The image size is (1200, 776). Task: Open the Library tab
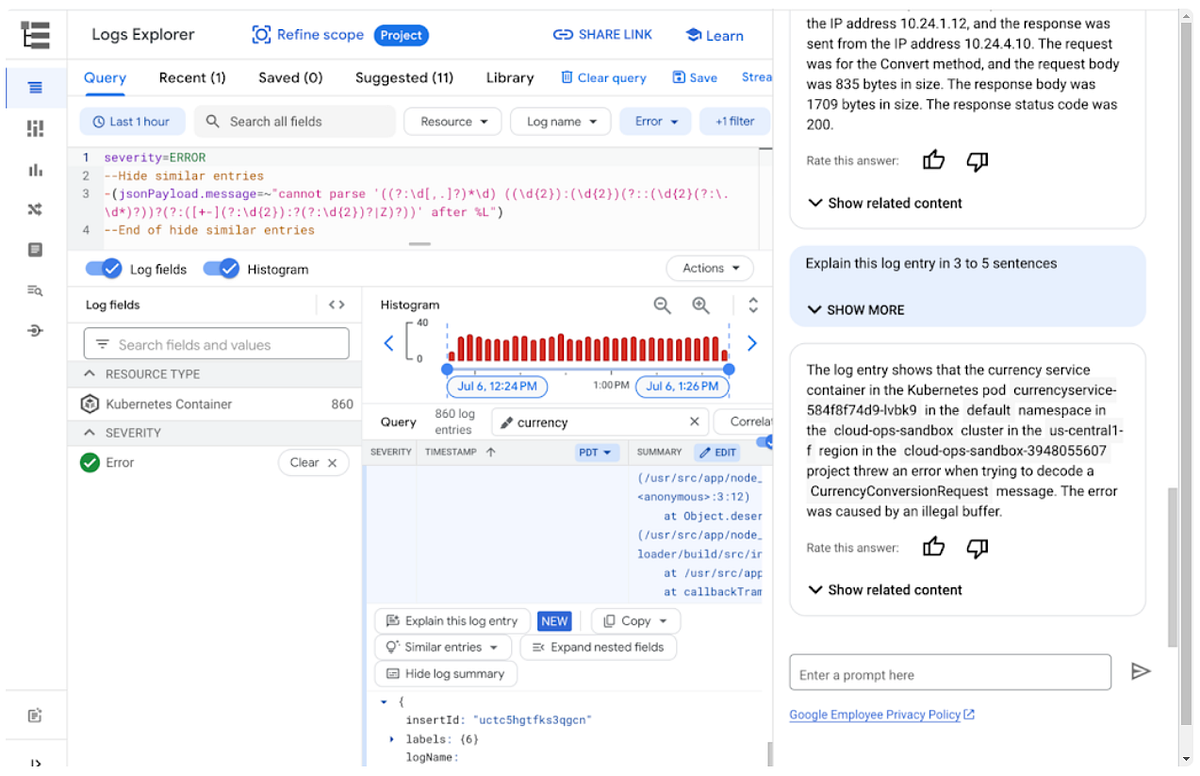(509, 77)
